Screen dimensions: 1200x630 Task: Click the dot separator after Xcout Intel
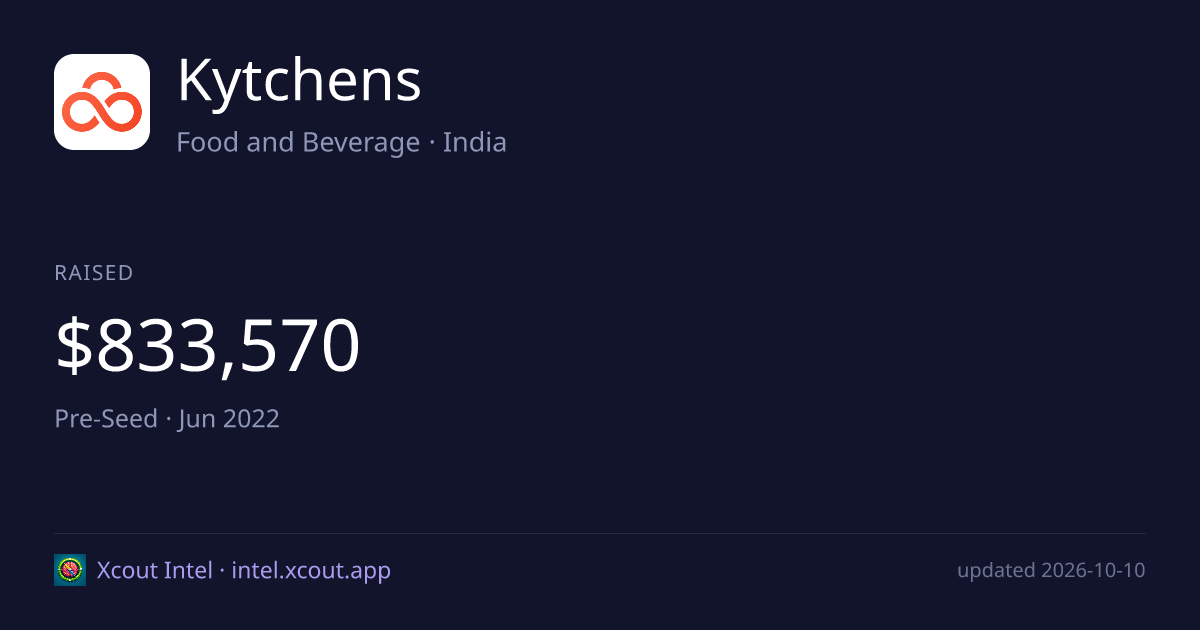tap(222, 571)
